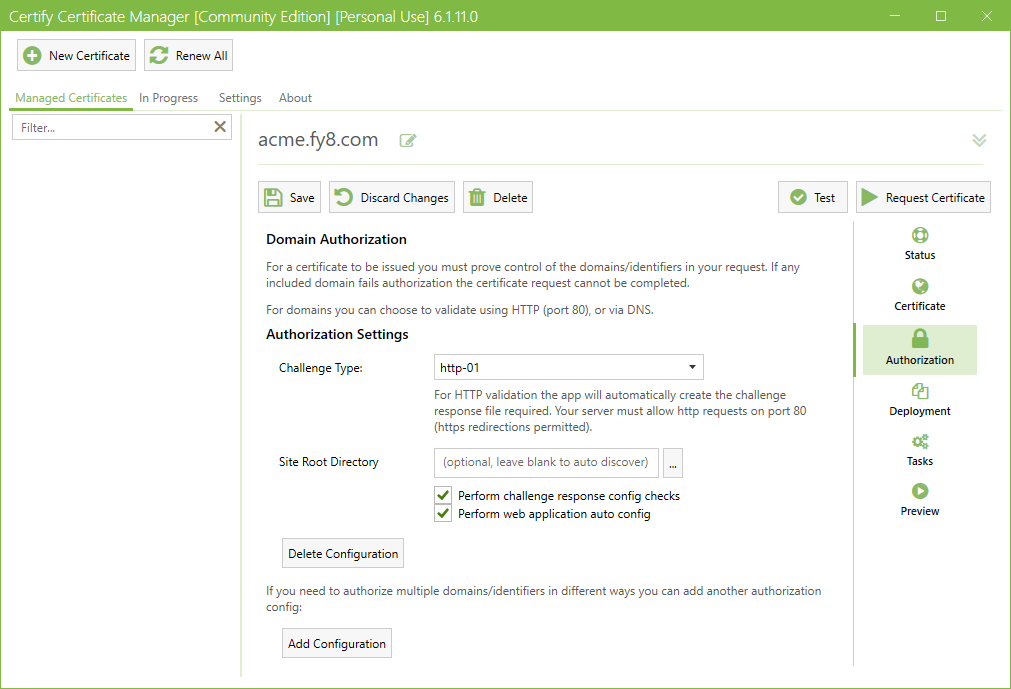Minimize the Certify window
This screenshot has width=1011, height=689.
click(x=895, y=15)
